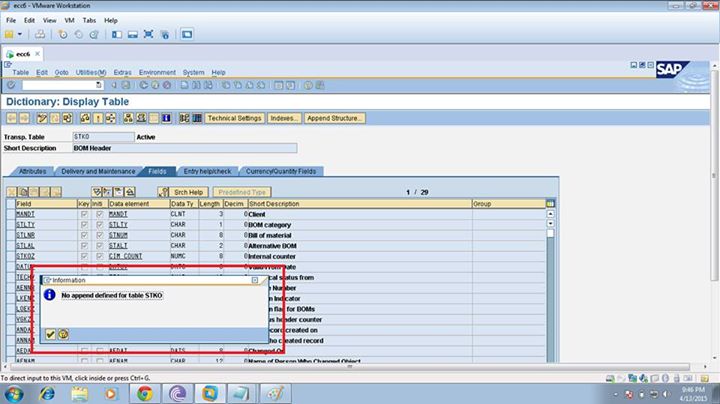720x404 pixels.
Task: Click the Contents table grid icon
Action: point(197,118)
